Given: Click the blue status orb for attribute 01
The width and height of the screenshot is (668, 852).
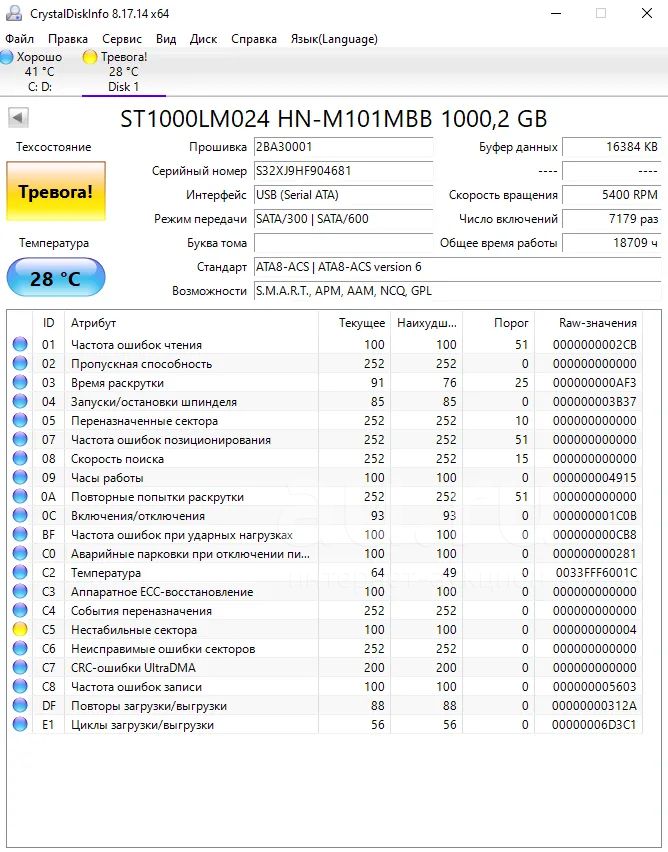Looking at the screenshot, I should click(x=20, y=344).
